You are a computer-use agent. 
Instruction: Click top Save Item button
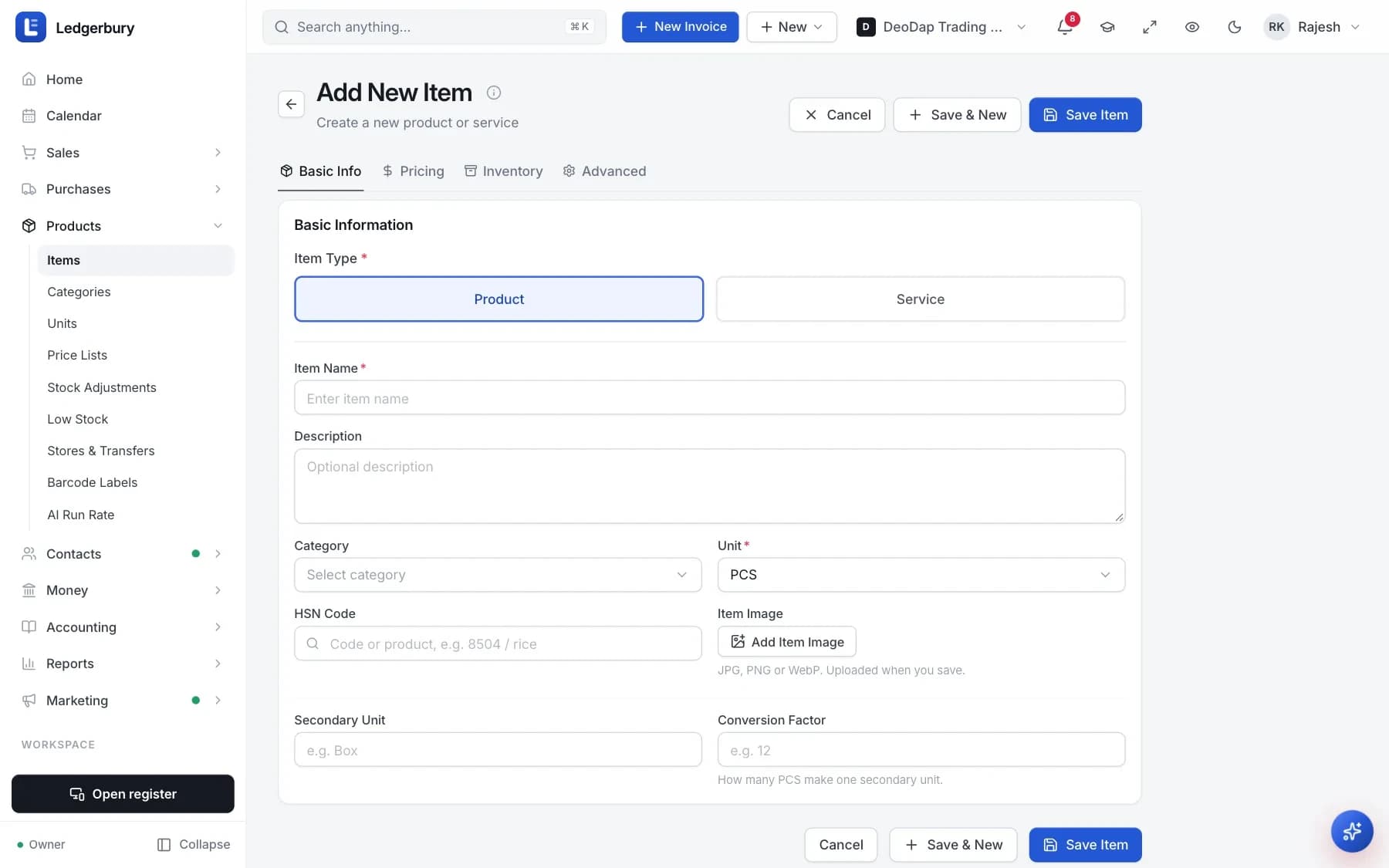coord(1085,115)
